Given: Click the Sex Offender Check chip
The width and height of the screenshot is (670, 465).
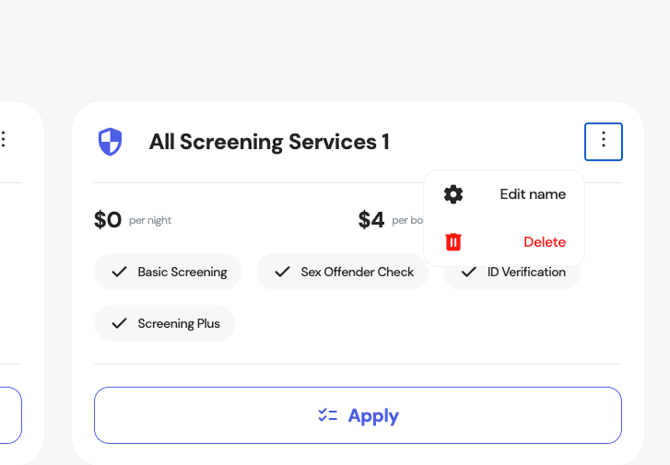Looking at the screenshot, I should point(342,272).
